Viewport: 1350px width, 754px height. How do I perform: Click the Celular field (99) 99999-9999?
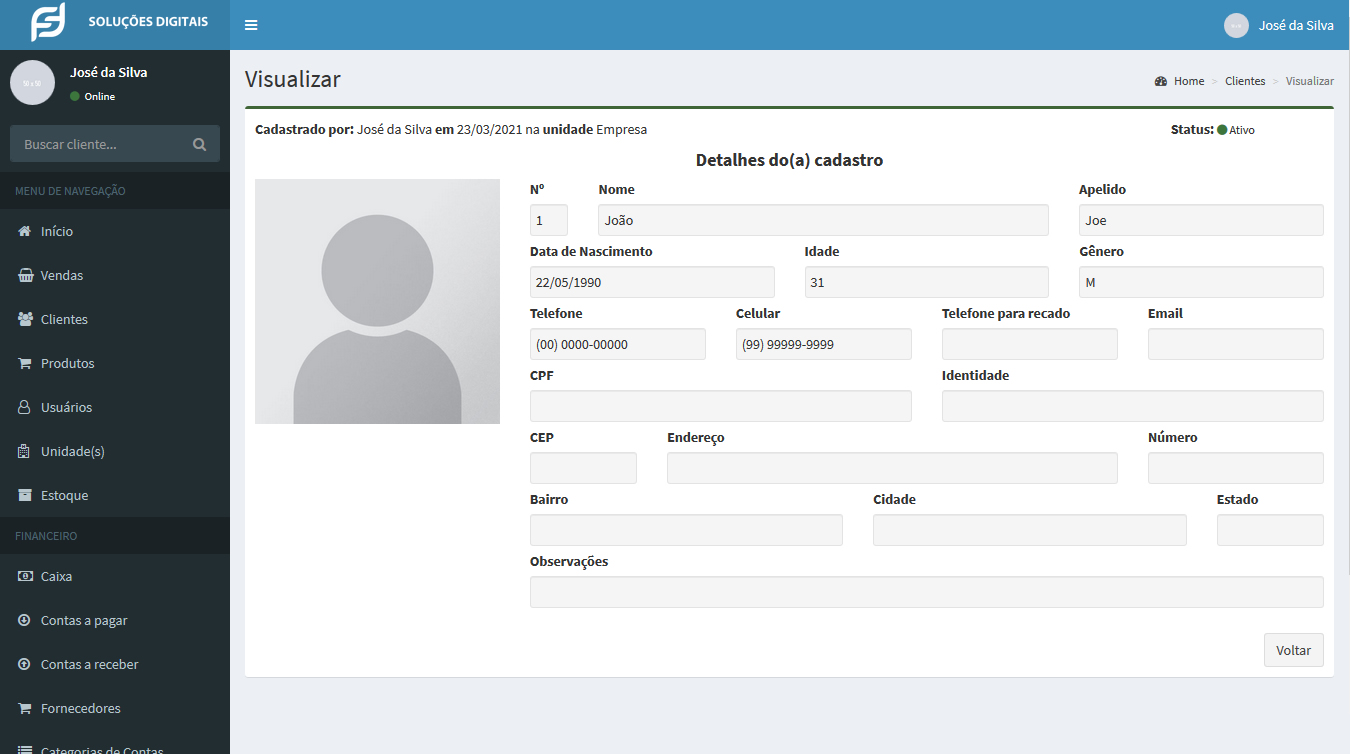click(x=824, y=344)
